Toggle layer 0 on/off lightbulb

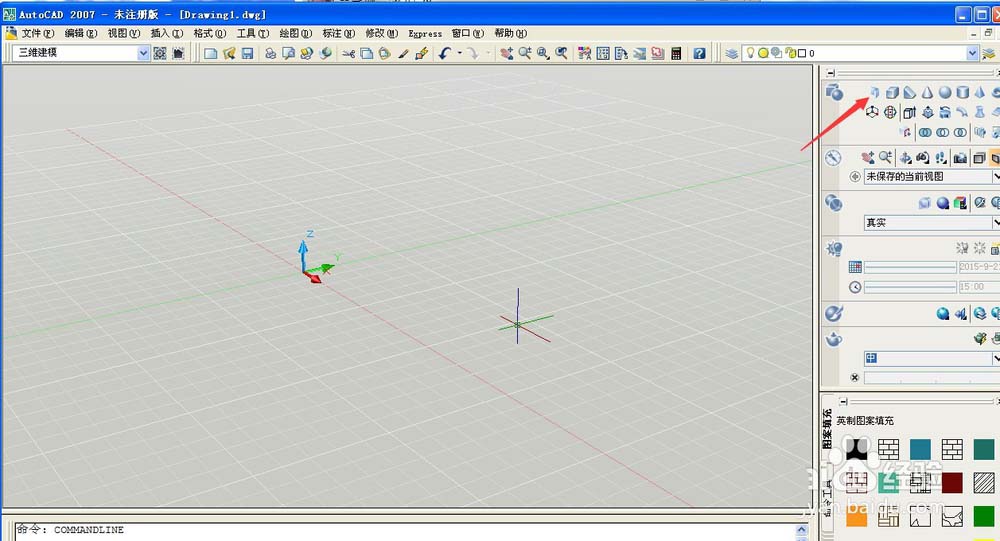tap(751, 53)
